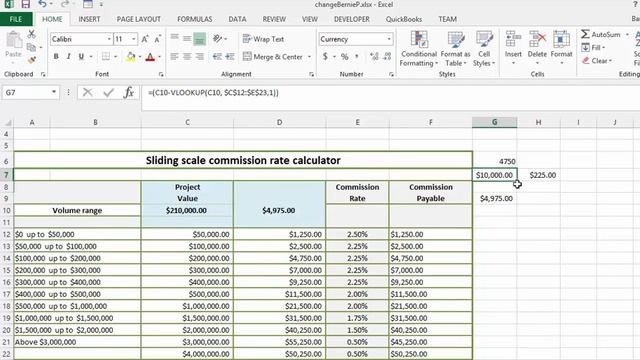Click the Format Painter brush icon
This screenshot has width=640, height=360.
point(31,60)
